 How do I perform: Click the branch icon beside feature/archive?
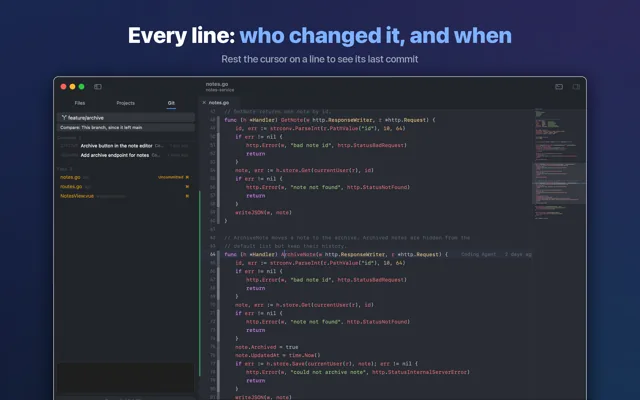(x=64, y=118)
